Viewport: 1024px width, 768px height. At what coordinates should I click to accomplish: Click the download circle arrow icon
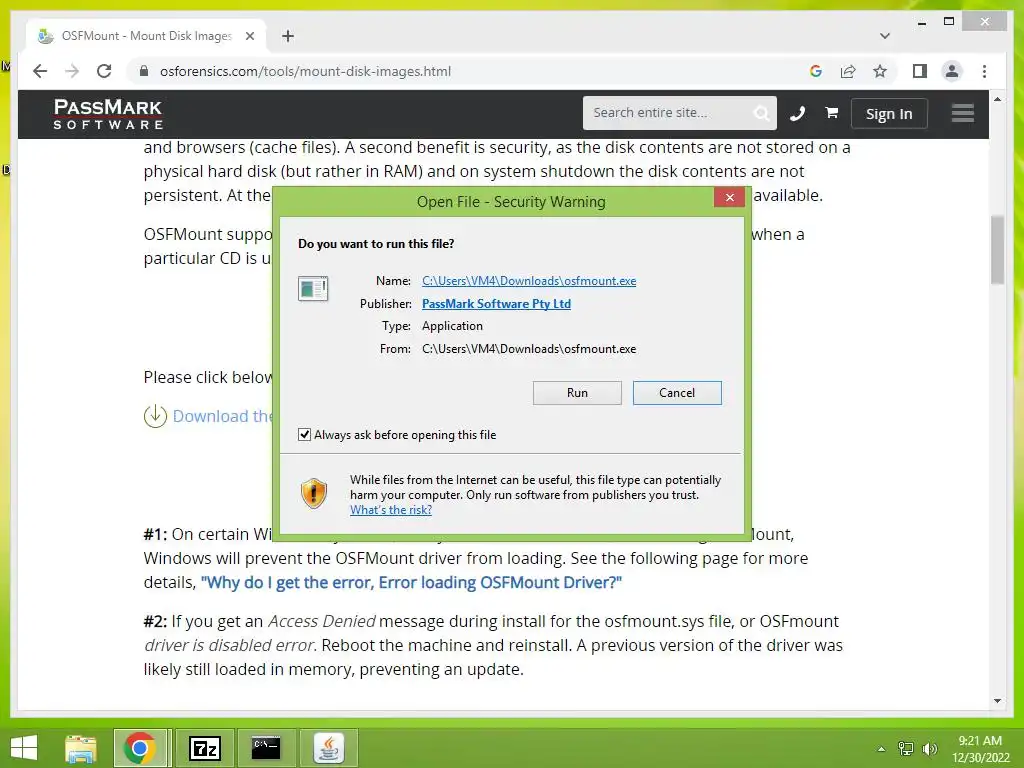tap(155, 416)
